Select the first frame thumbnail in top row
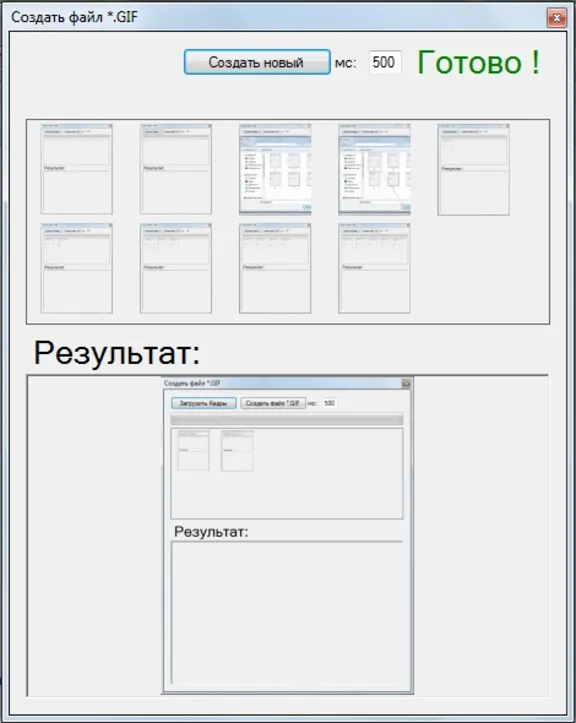The image size is (576, 723). pyautogui.click(x=77, y=169)
